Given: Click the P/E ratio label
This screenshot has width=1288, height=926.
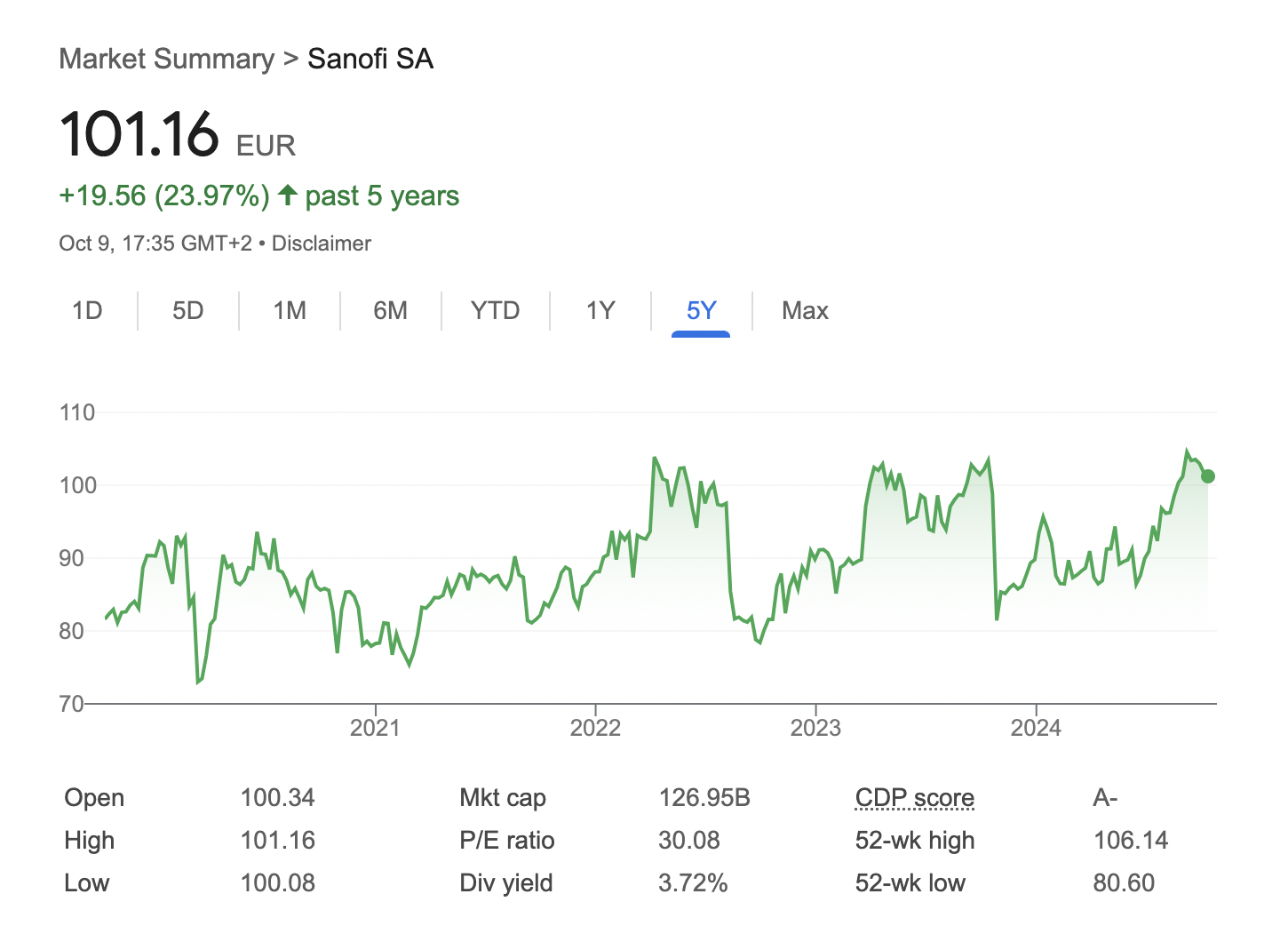Looking at the screenshot, I should (x=507, y=841).
